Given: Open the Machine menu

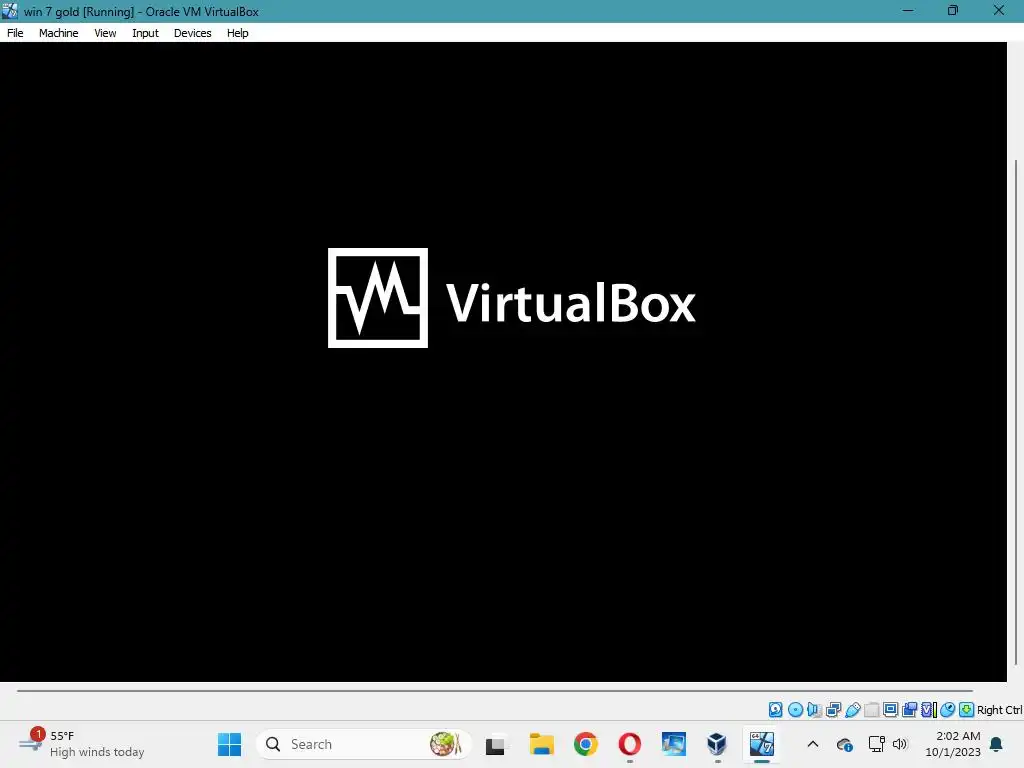Looking at the screenshot, I should coord(58,33).
